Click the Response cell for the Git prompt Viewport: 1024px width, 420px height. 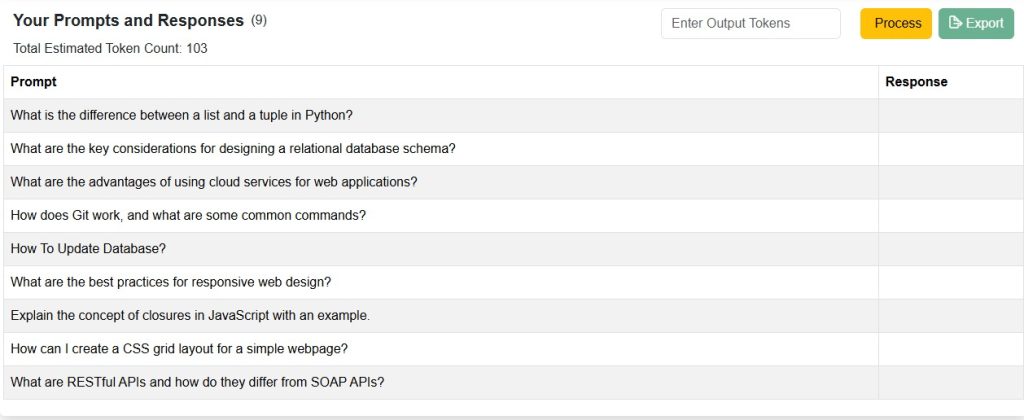(x=951, y=216)
